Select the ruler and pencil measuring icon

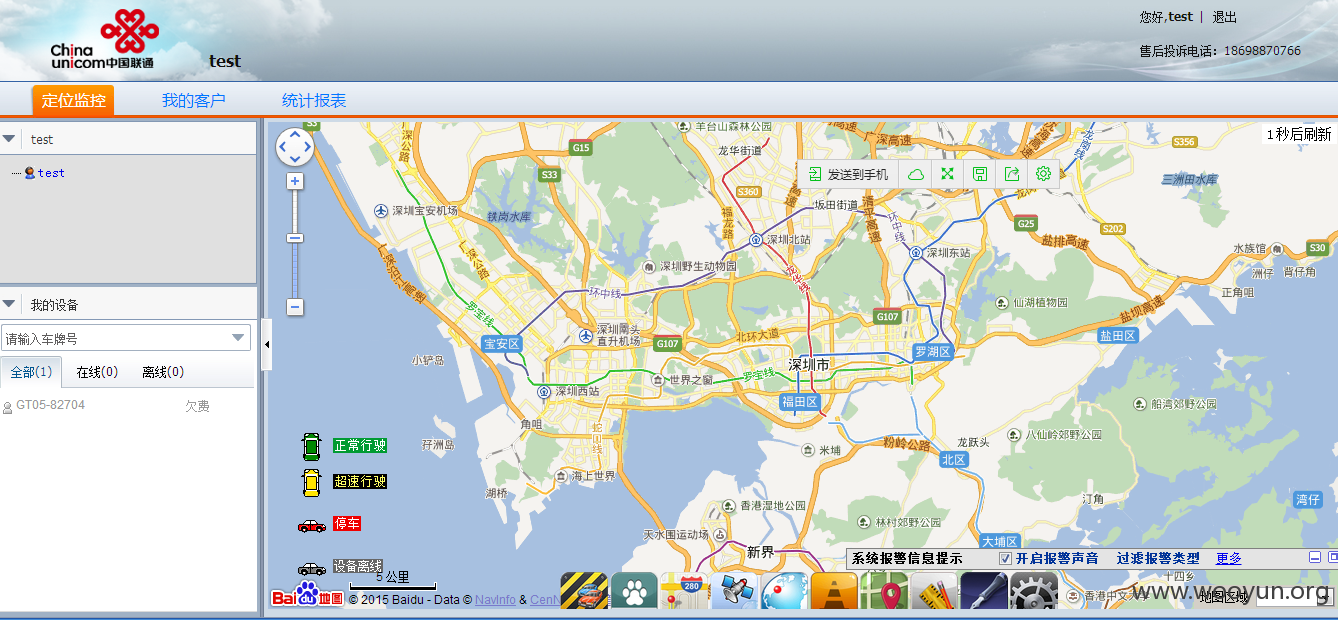coord(934,591)
